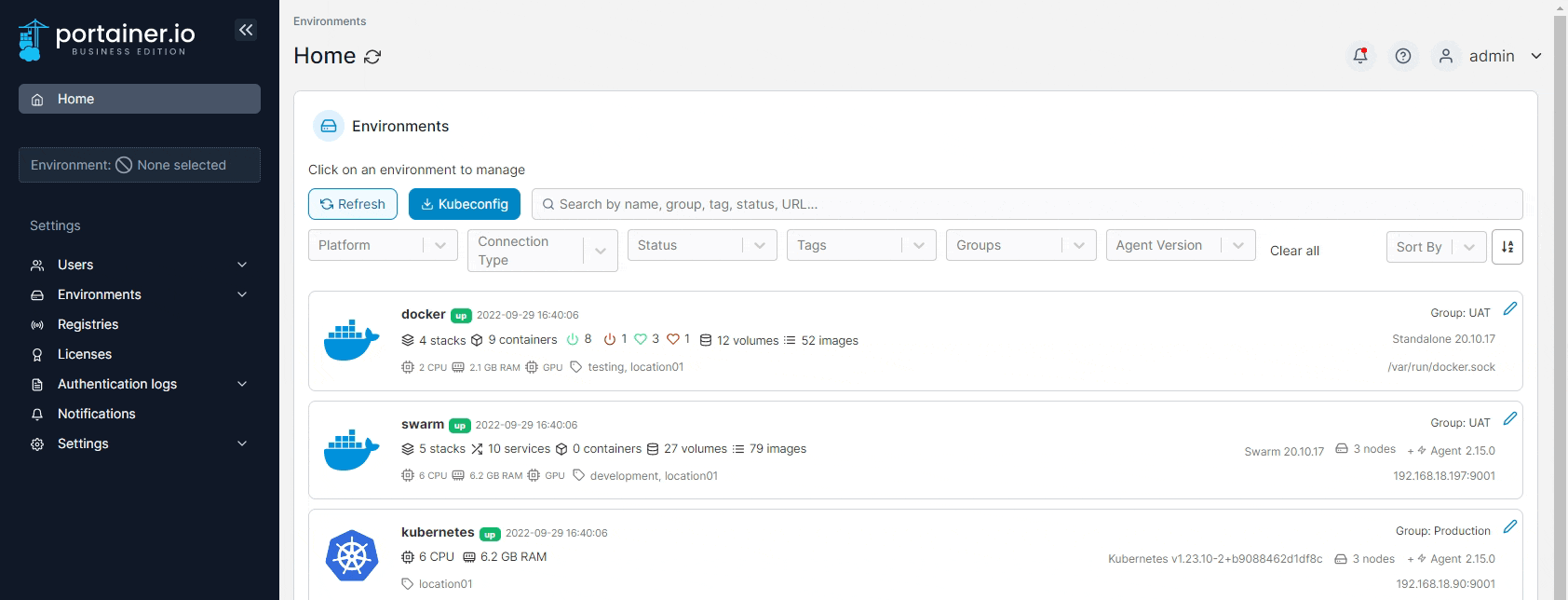Image resolution: width=1568 pixels, height=600 pixels.
Task: Click the Kubeconfig download button
Action: point(465,204)
